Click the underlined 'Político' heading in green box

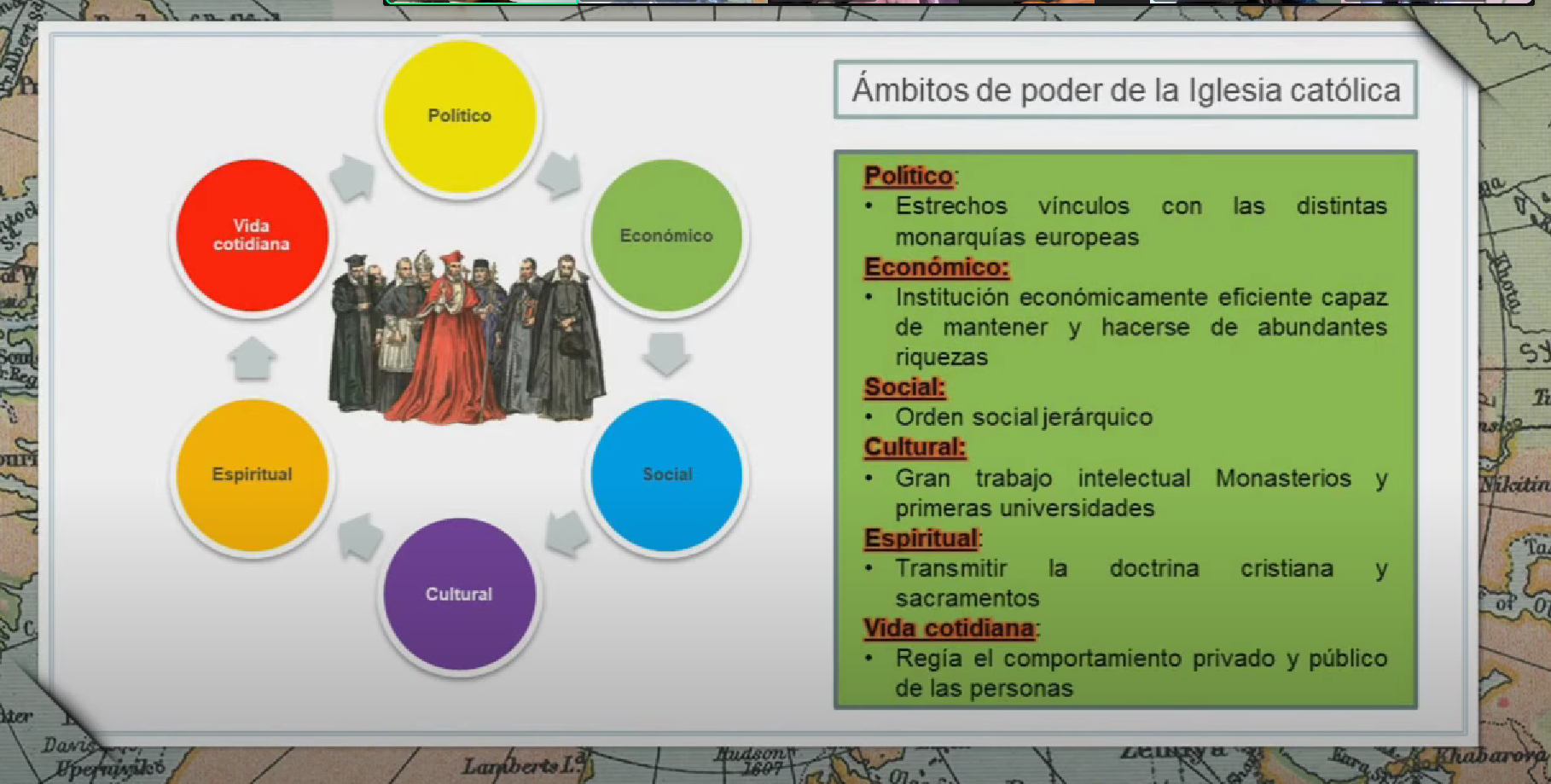(x=908, y=176)
